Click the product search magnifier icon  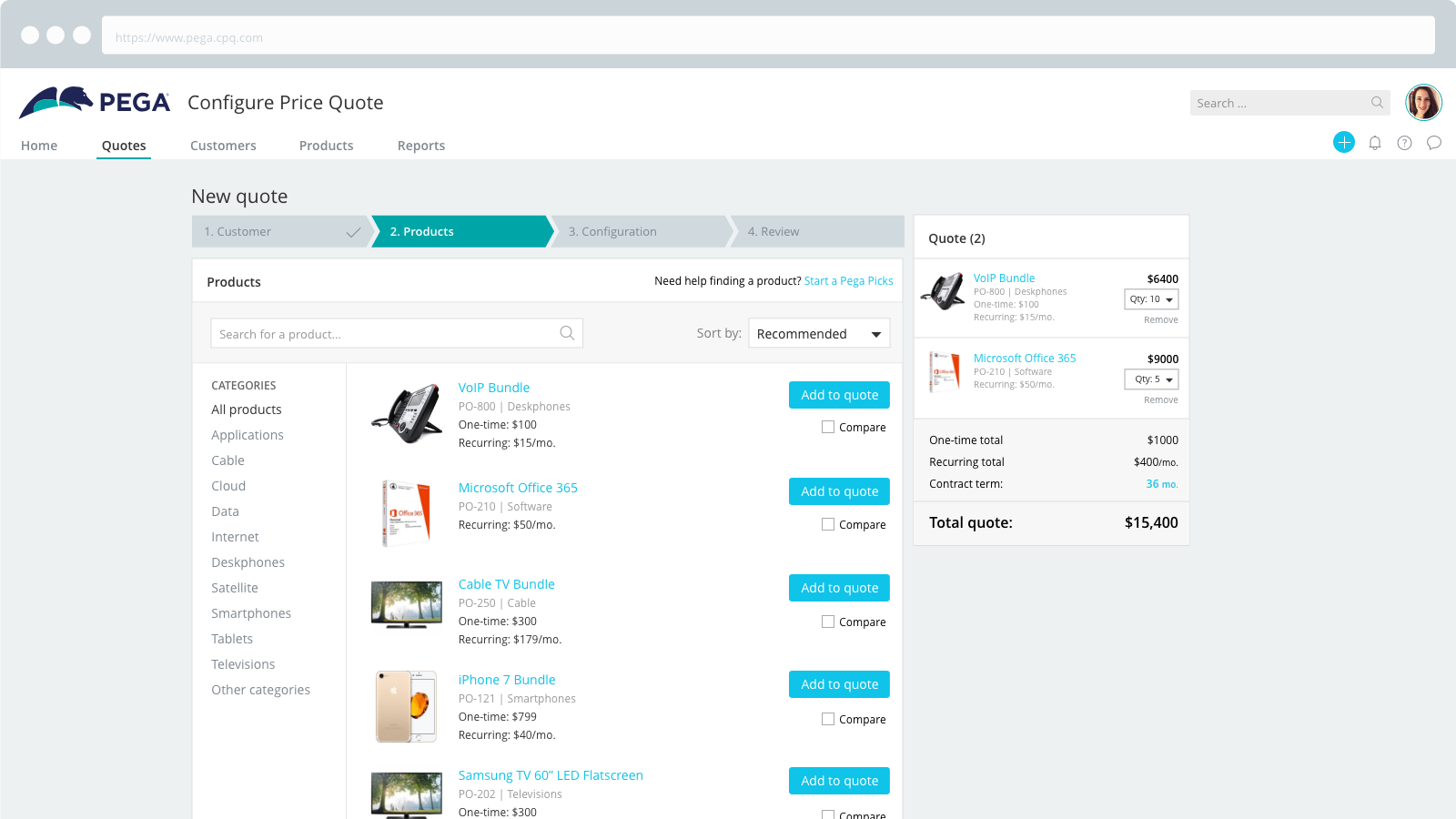567,333
